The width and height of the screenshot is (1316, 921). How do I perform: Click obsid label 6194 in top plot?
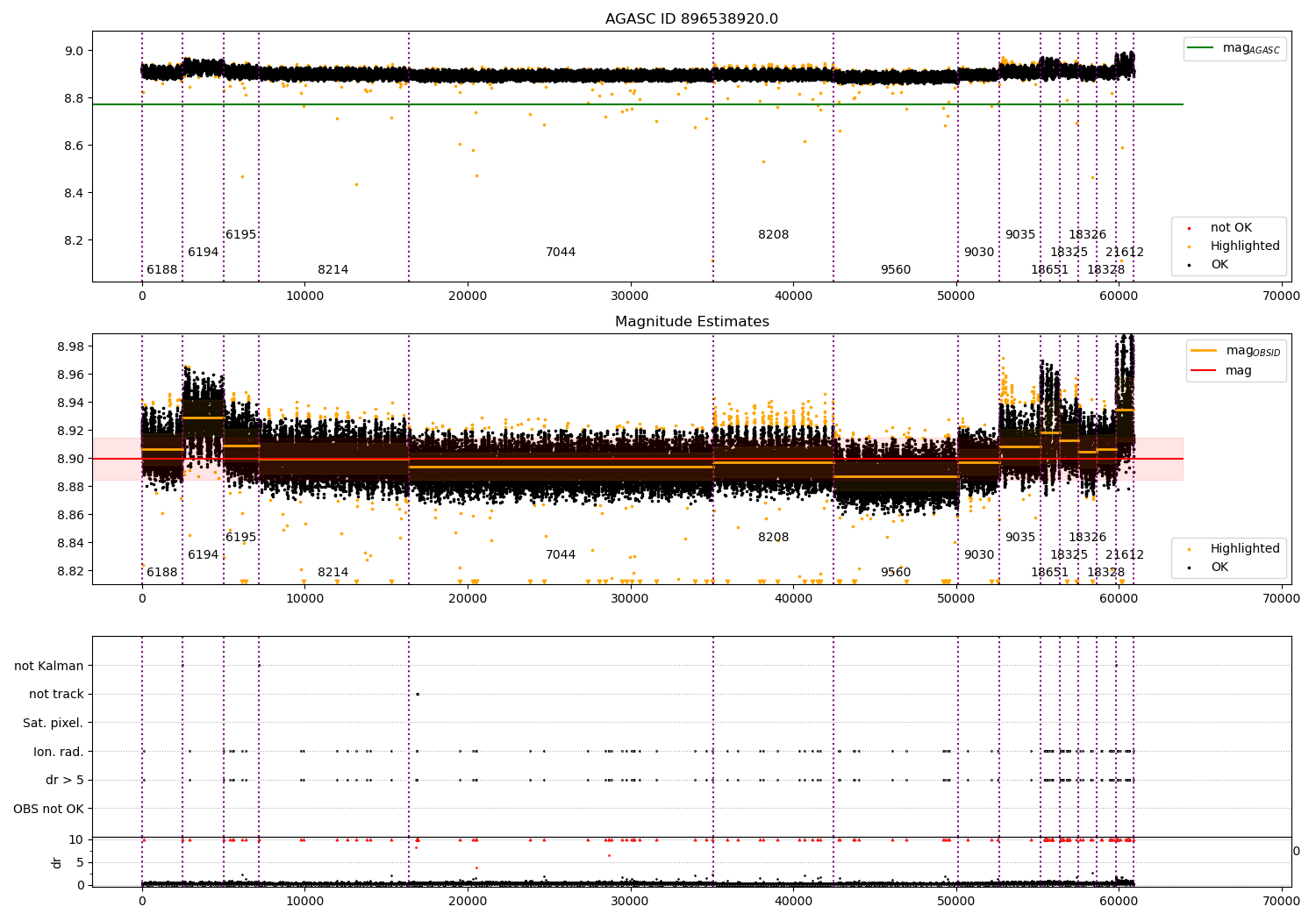[204, 252]
